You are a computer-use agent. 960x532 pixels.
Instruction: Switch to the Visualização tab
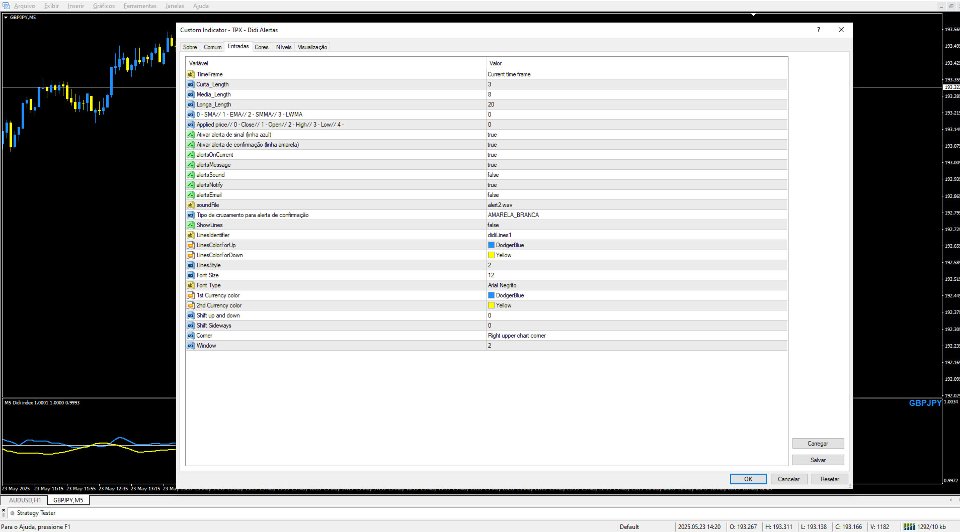coord(312,47)
